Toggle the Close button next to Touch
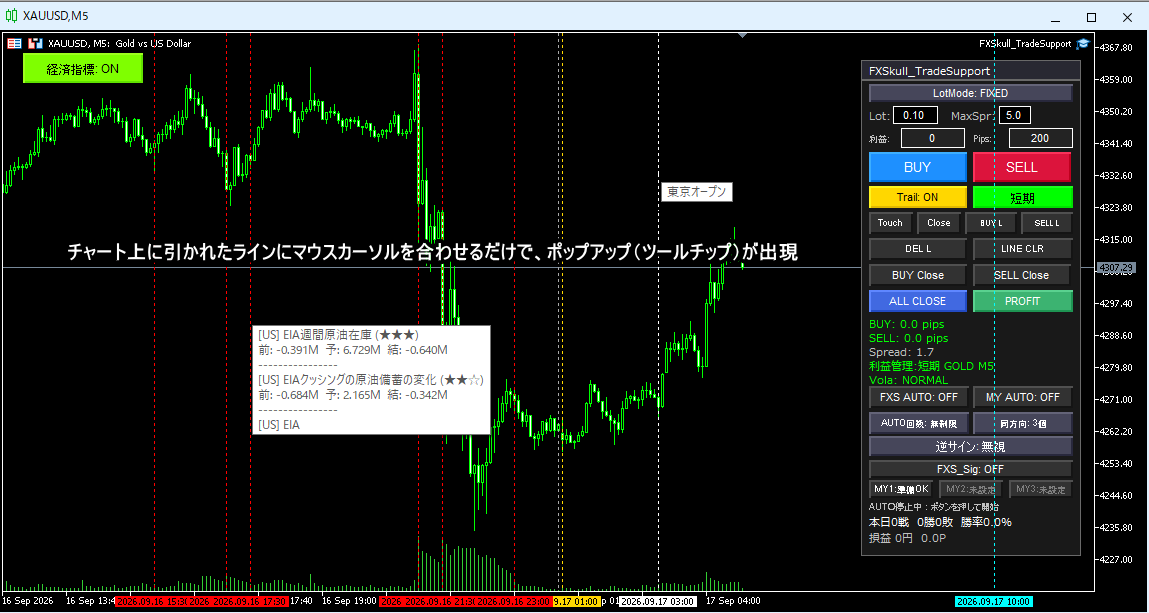 939,223
